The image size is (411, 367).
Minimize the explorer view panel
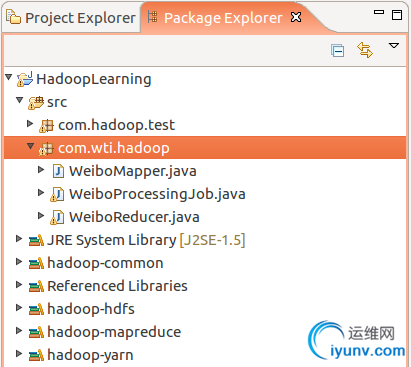[379, 12]
